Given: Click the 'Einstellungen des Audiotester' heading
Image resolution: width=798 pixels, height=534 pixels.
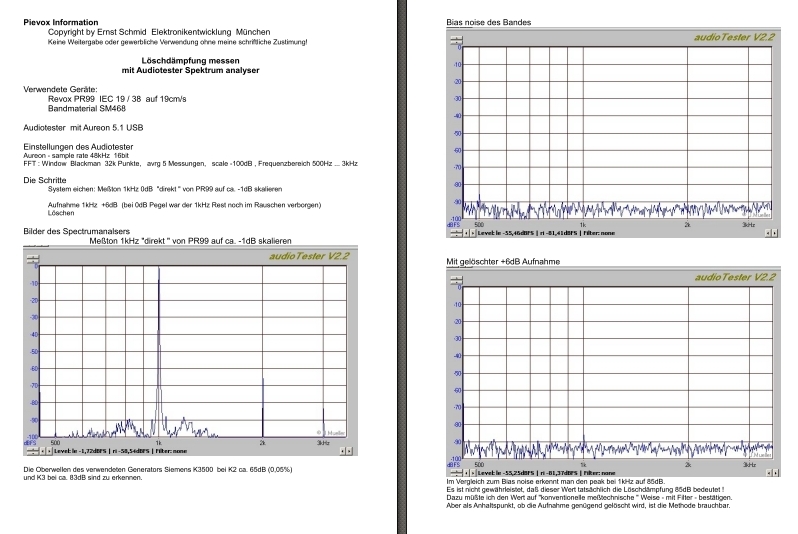Looking at the screenshot, I should [x=78, y=147].
